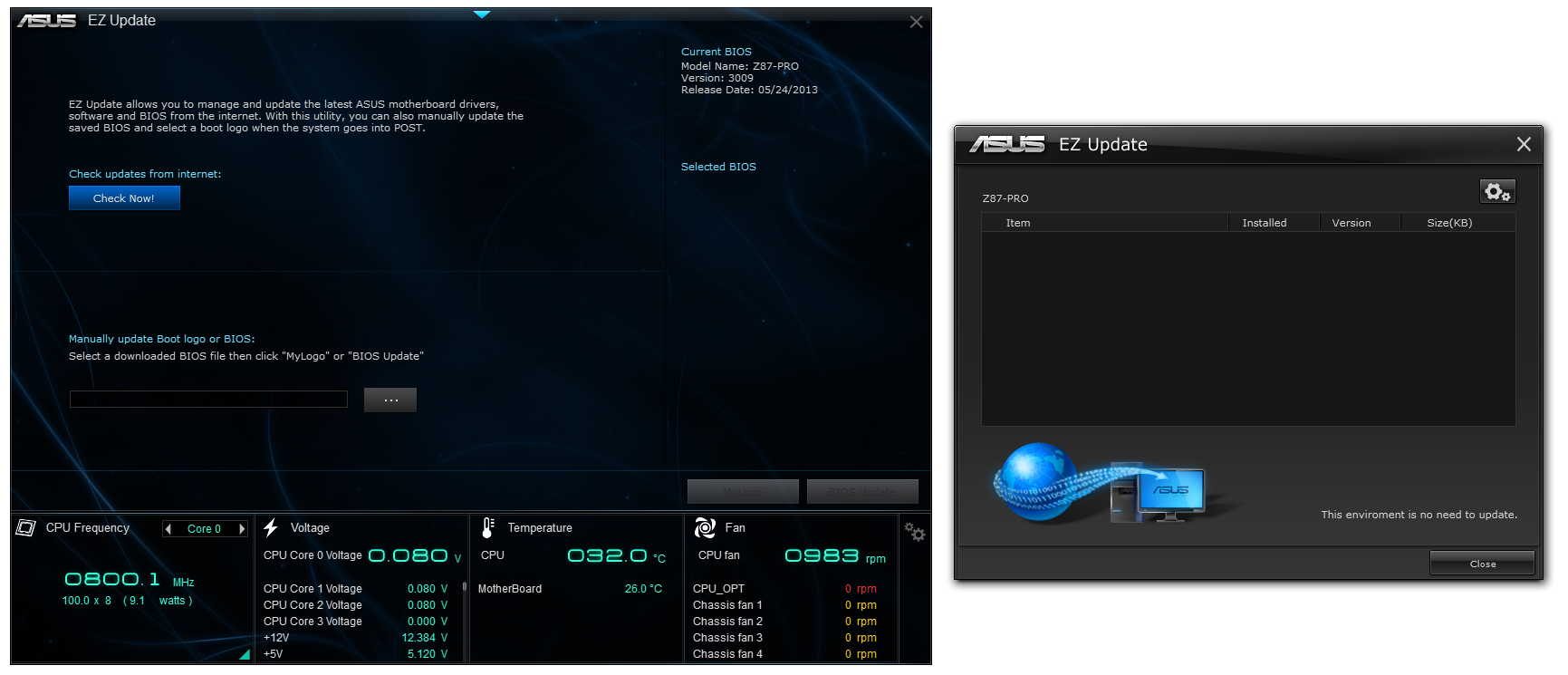The width and height of the screenshot is (1568, 675).
Task: Click "Release Date: 05/24/2013" text
Action: [749, 90]
